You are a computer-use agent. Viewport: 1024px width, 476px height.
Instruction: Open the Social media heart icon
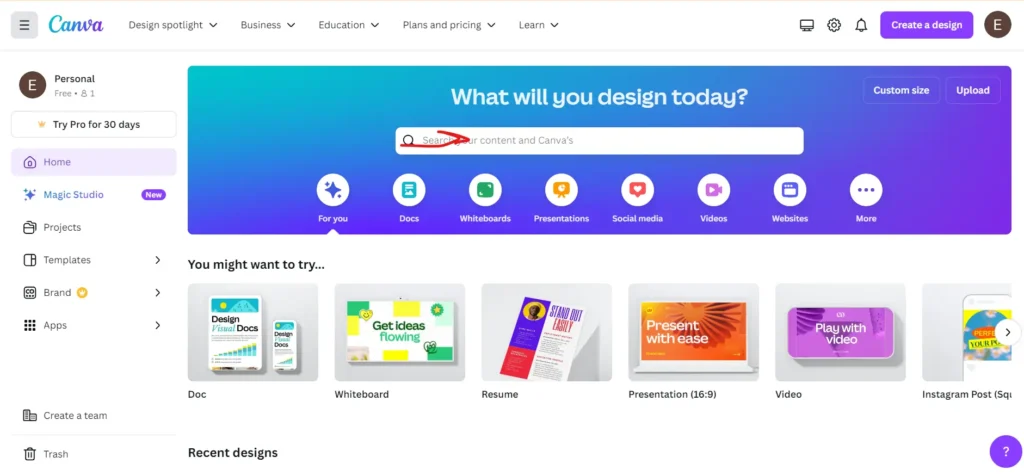tap(637, 190)
